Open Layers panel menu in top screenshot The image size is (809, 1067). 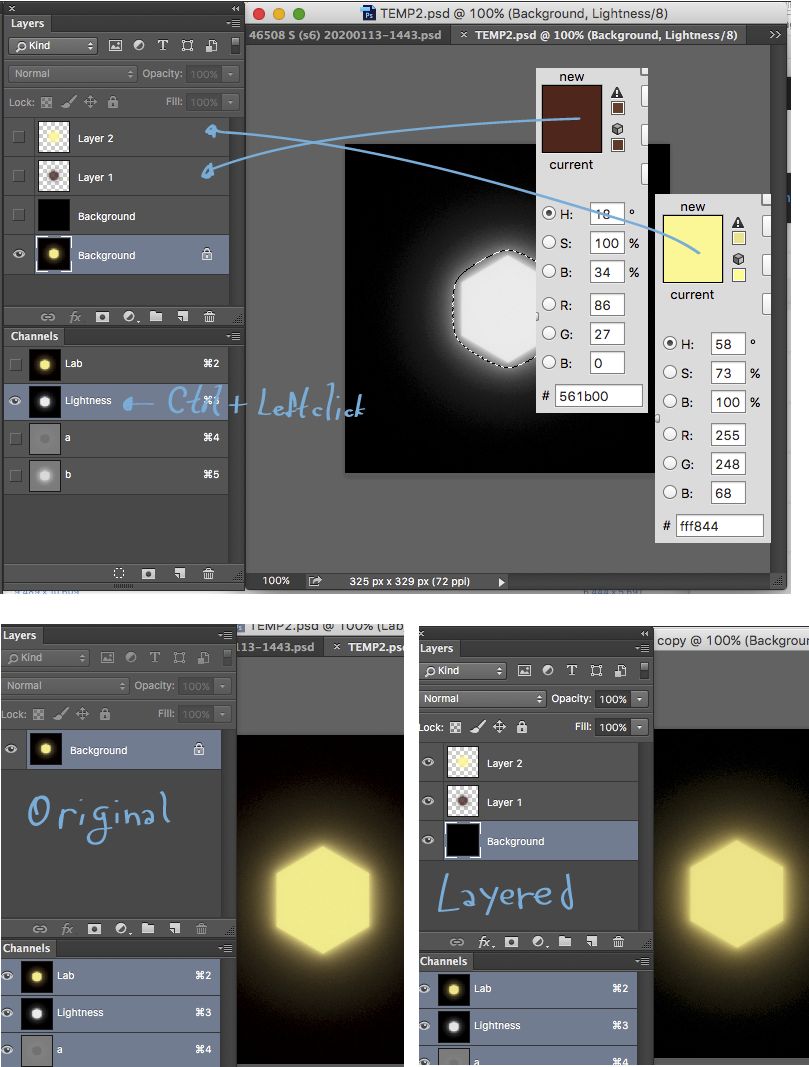click(x=233, y=23)
